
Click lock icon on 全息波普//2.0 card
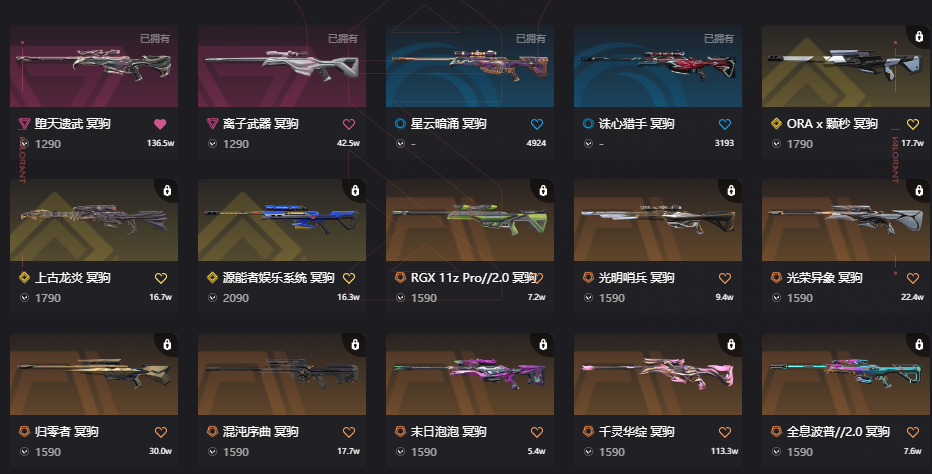pos(919,344)
